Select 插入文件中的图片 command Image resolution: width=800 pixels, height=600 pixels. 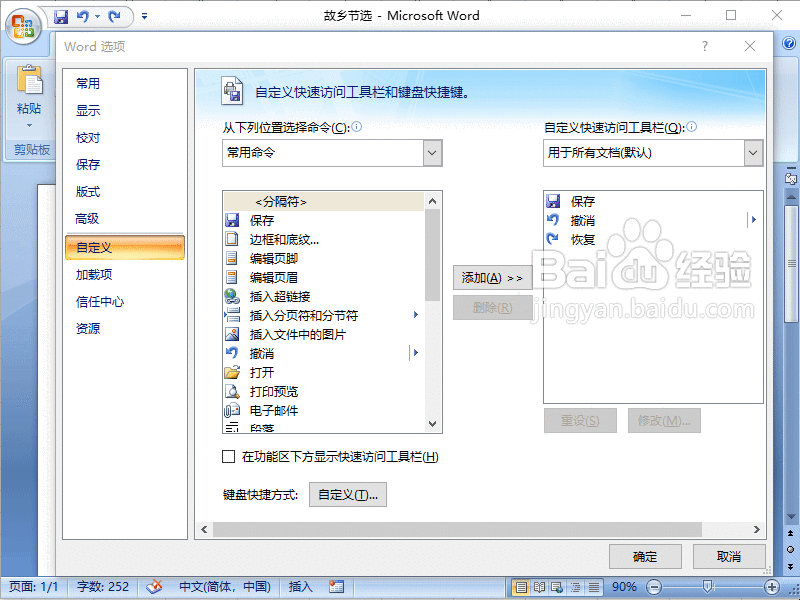click(x=323, y=334)
